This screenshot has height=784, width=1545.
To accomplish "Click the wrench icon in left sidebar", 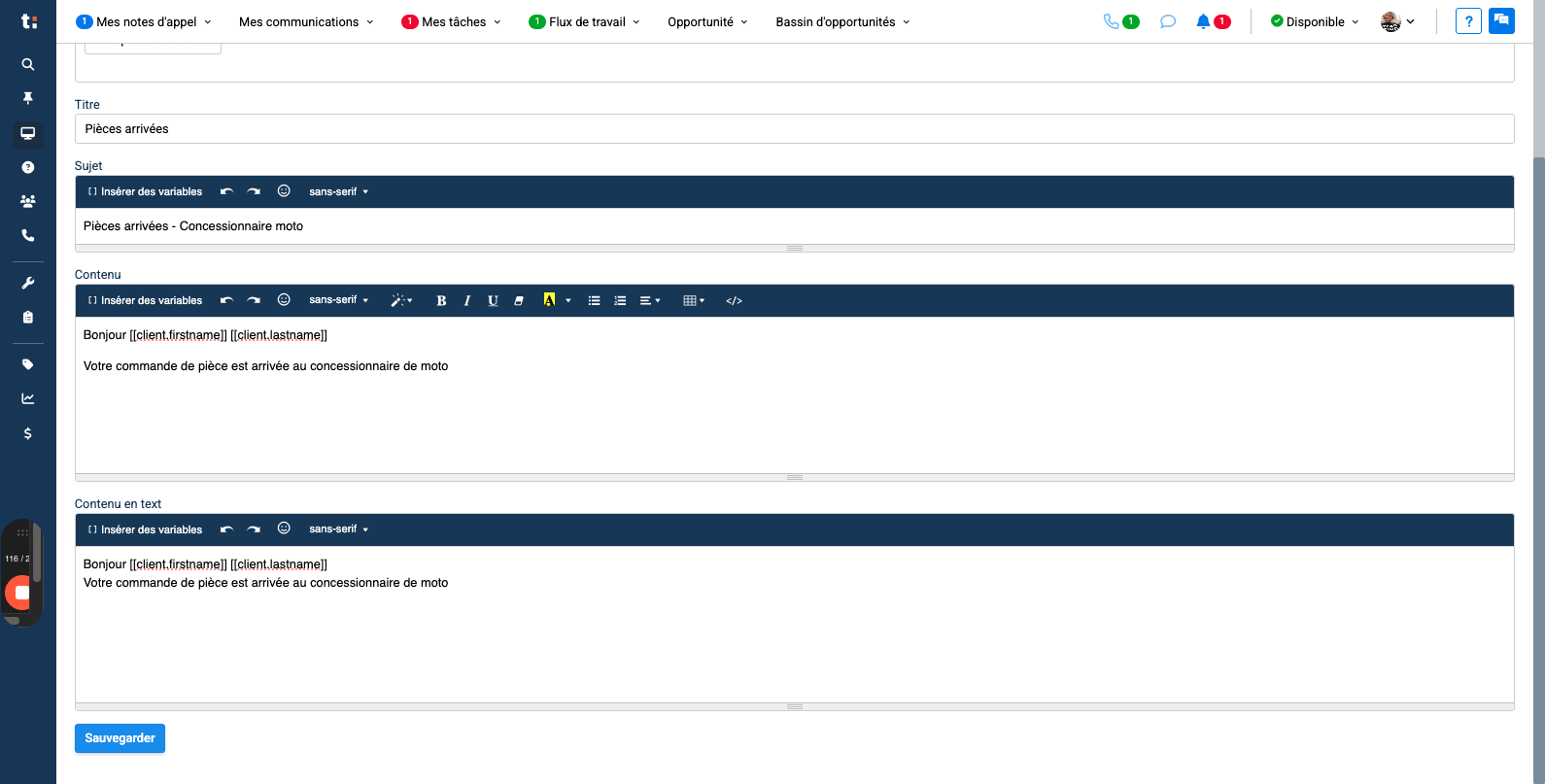I will tap(28, 283).
